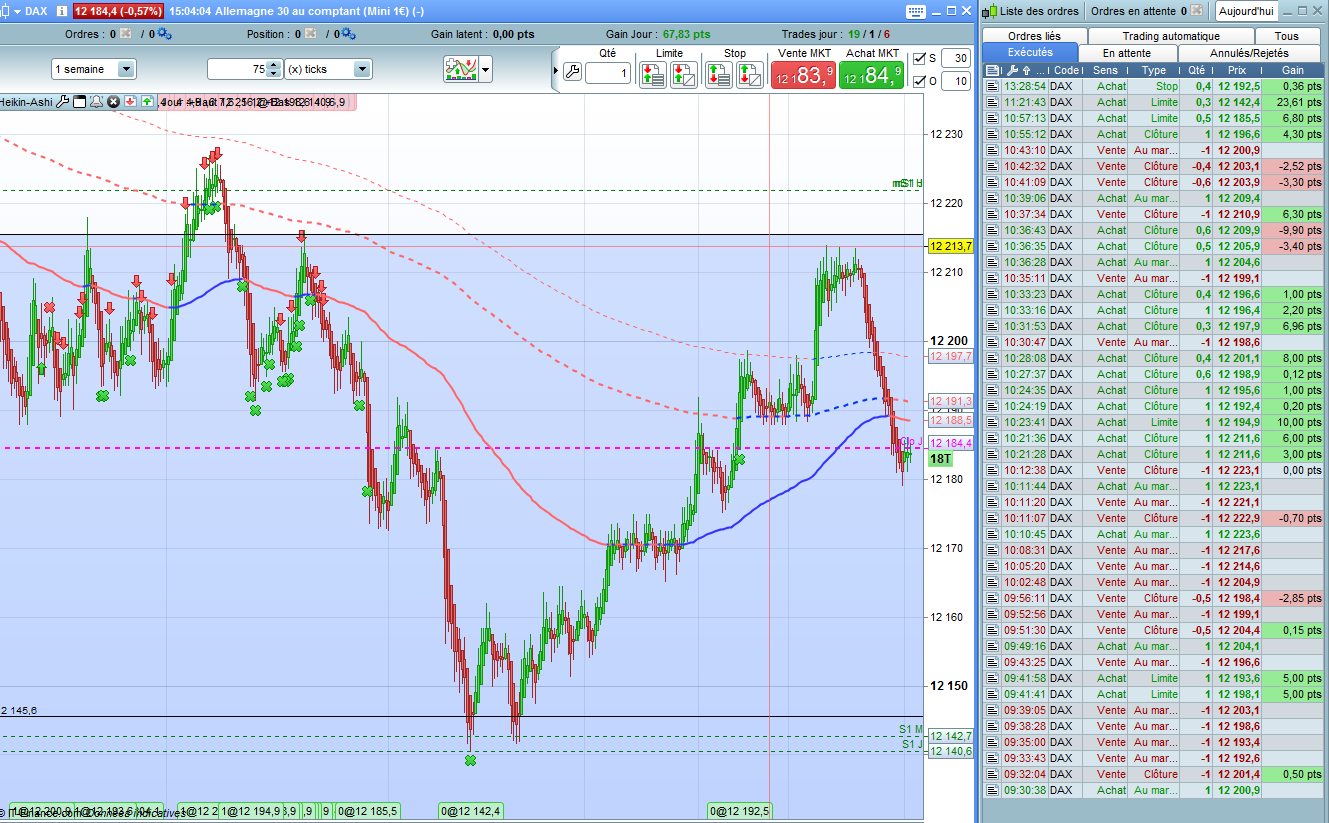Click the second Stop order icon
Viewport: 1329px width, 823px height.
750,74
